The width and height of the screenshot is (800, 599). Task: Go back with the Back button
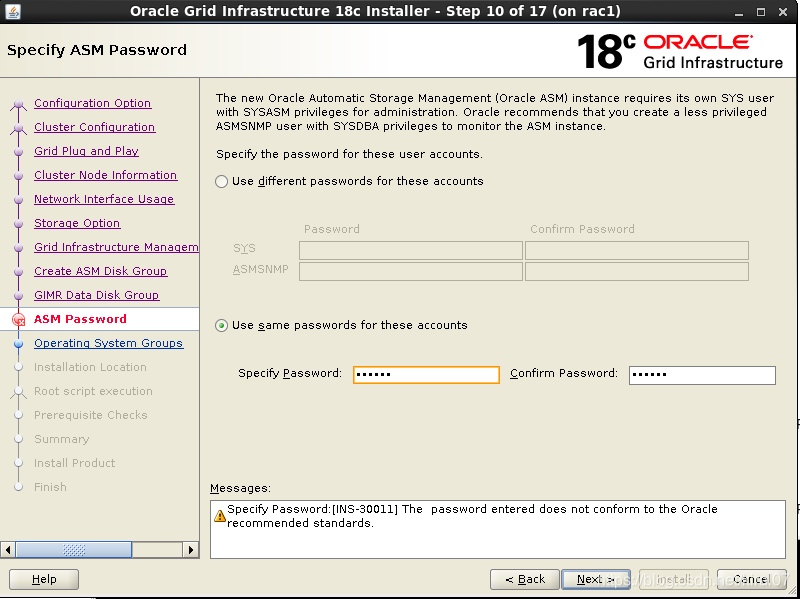tap(524, 579)
